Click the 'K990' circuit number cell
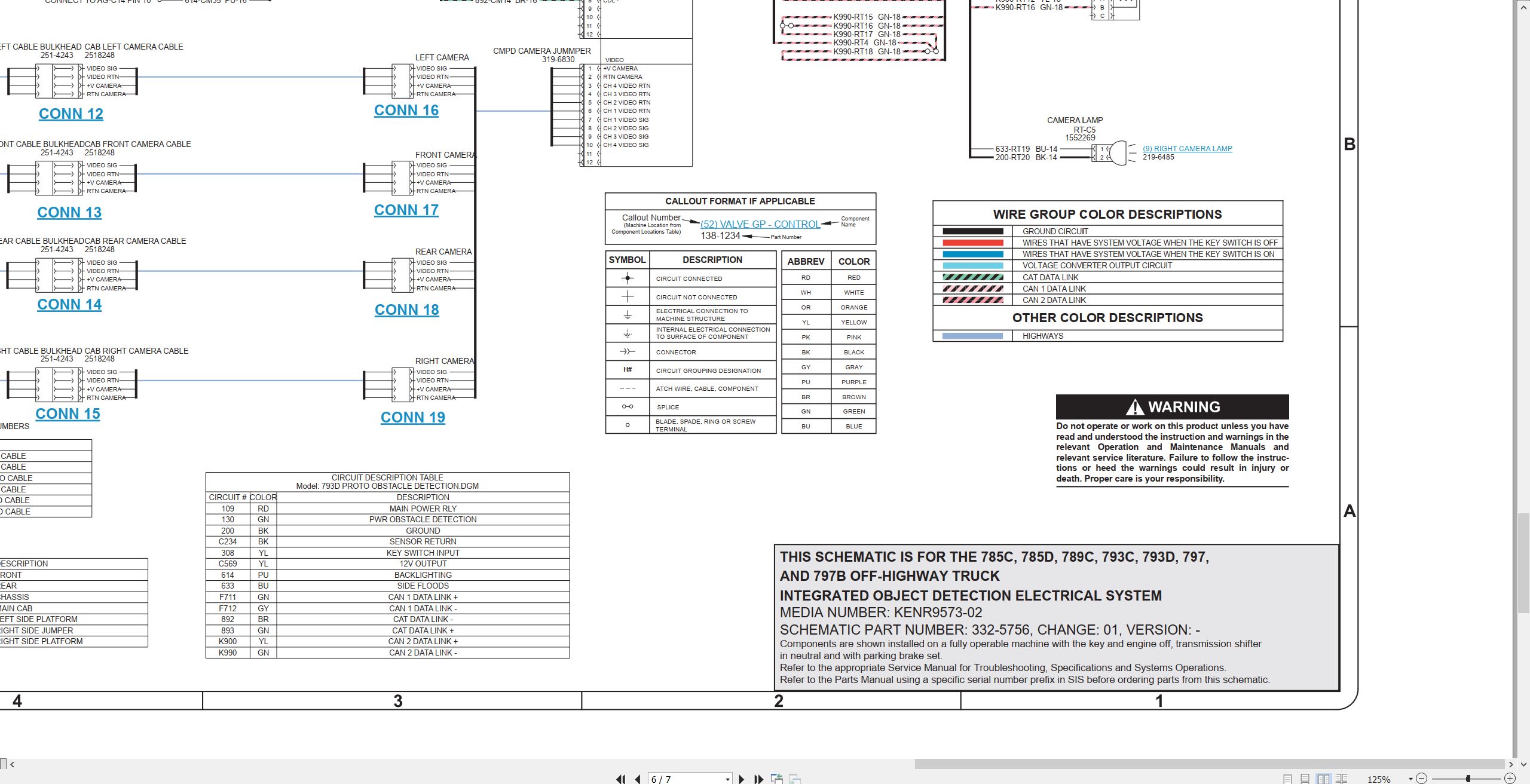The height and width of the screenshot is (784, 1530). pos(228,653)
